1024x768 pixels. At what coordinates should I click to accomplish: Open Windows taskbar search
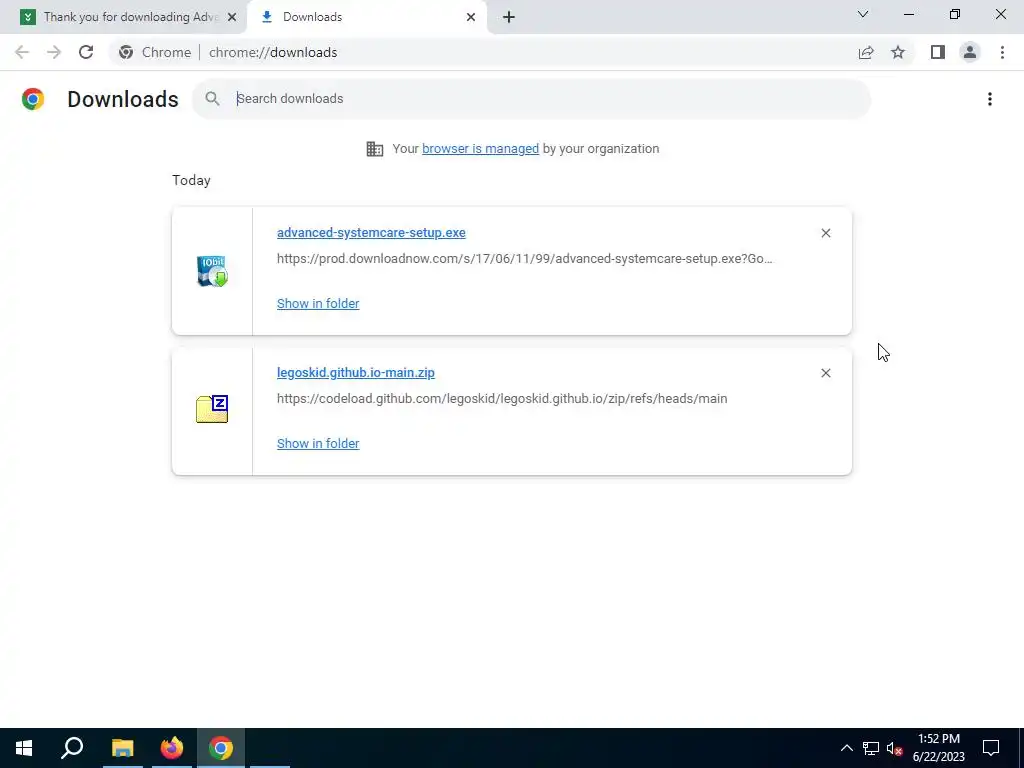tap(72, 748)
